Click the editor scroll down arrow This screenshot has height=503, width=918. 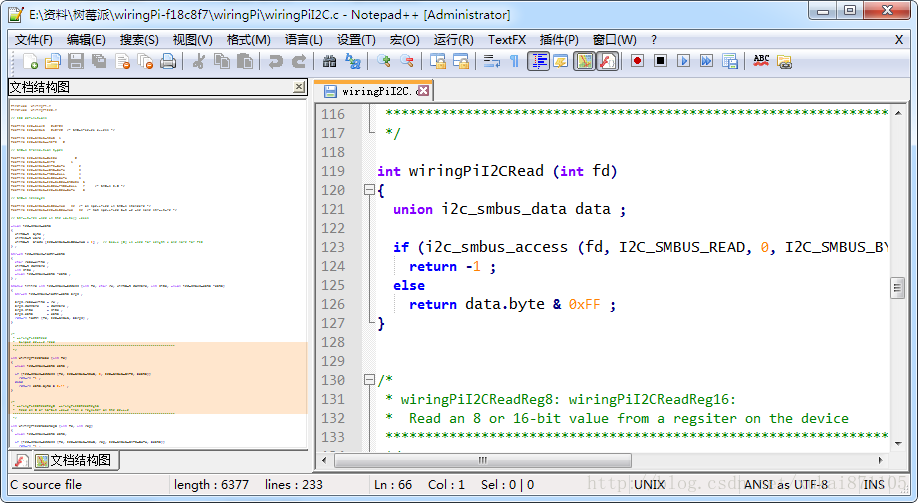(x=898, y=444)
